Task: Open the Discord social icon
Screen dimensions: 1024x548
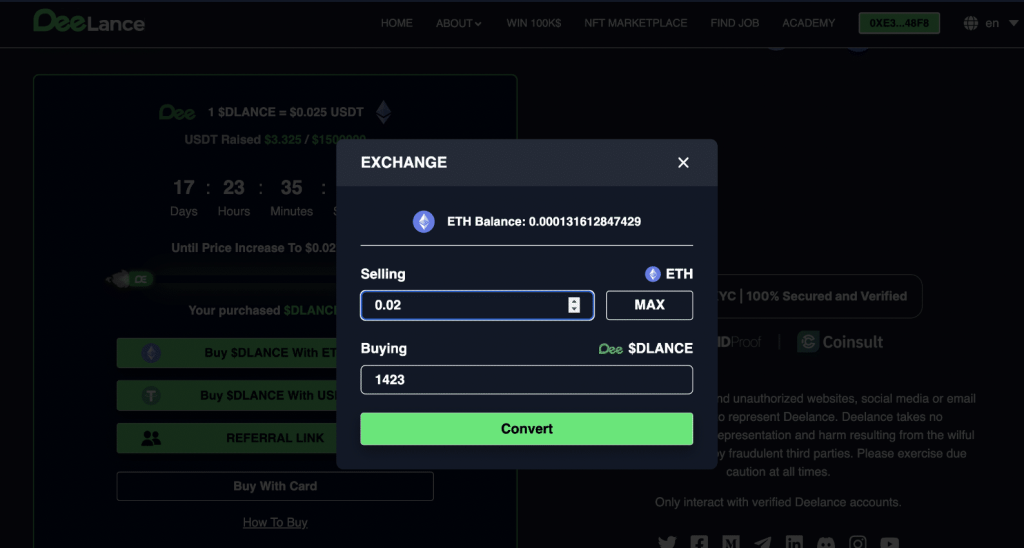Action: pos(826,543)
